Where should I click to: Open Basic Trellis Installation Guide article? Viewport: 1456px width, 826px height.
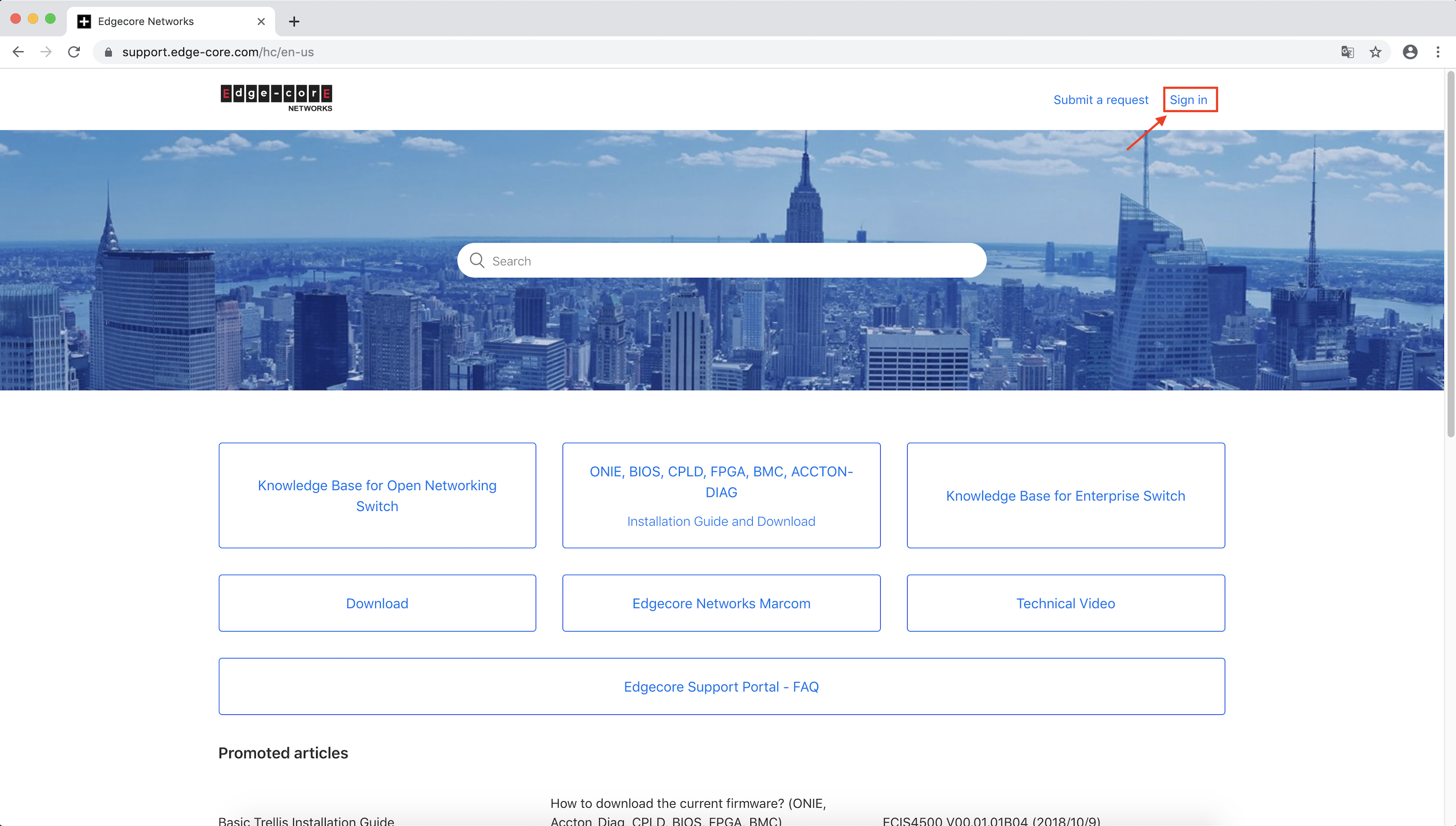coord(306,820)
